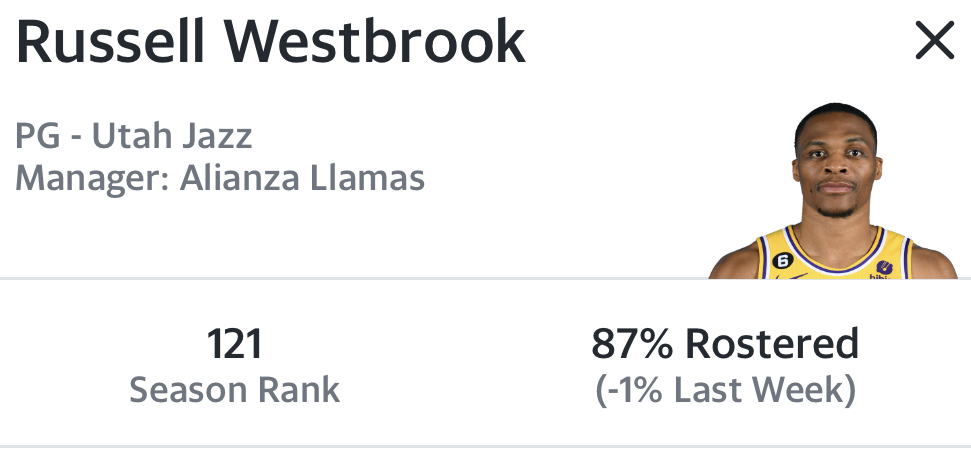Screen dimensions: 971x468
Task: Tap Russell Westbrook's headshot photo
Action: tap(834, 191)
